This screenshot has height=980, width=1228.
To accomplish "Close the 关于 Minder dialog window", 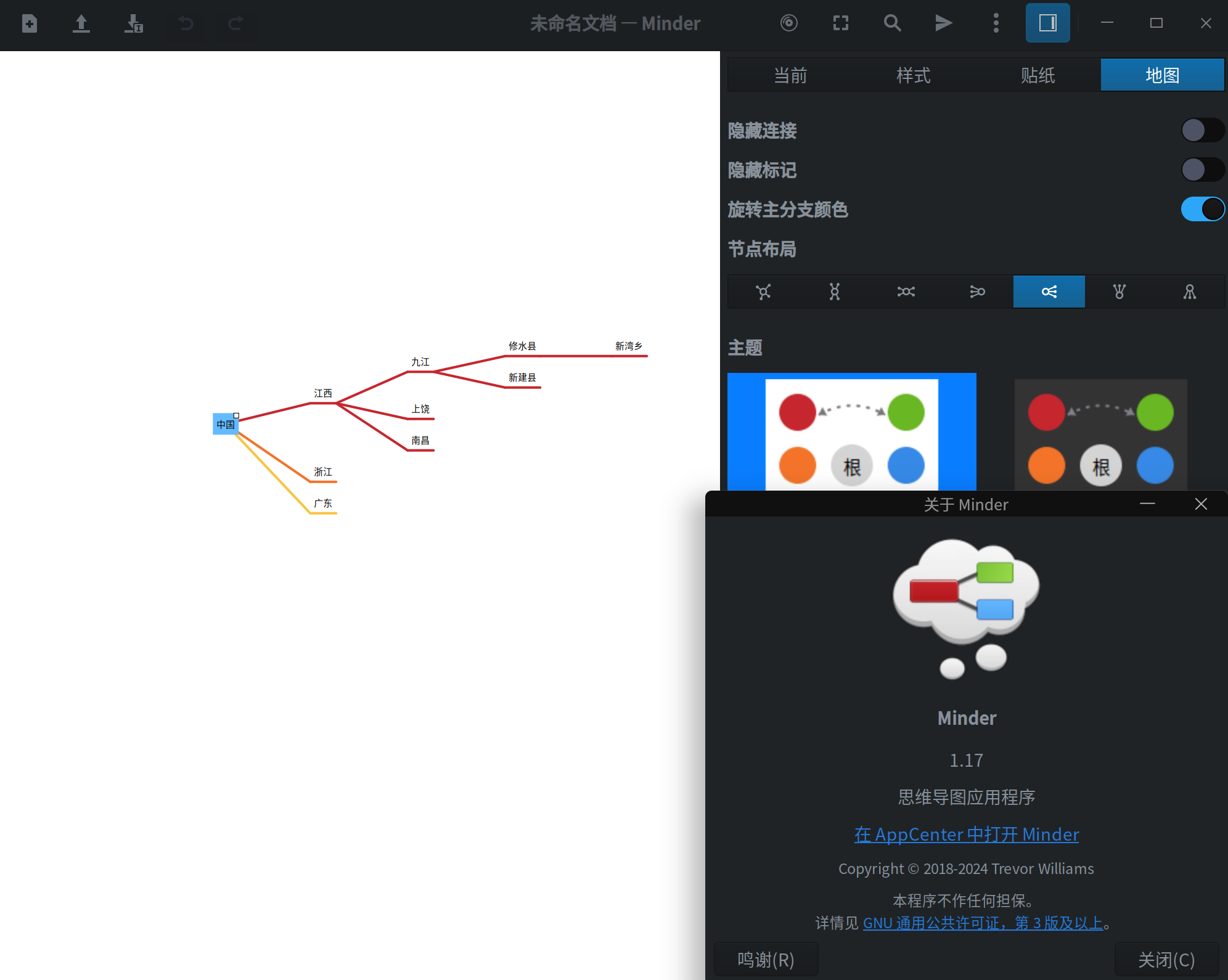I will [1201, 504].
